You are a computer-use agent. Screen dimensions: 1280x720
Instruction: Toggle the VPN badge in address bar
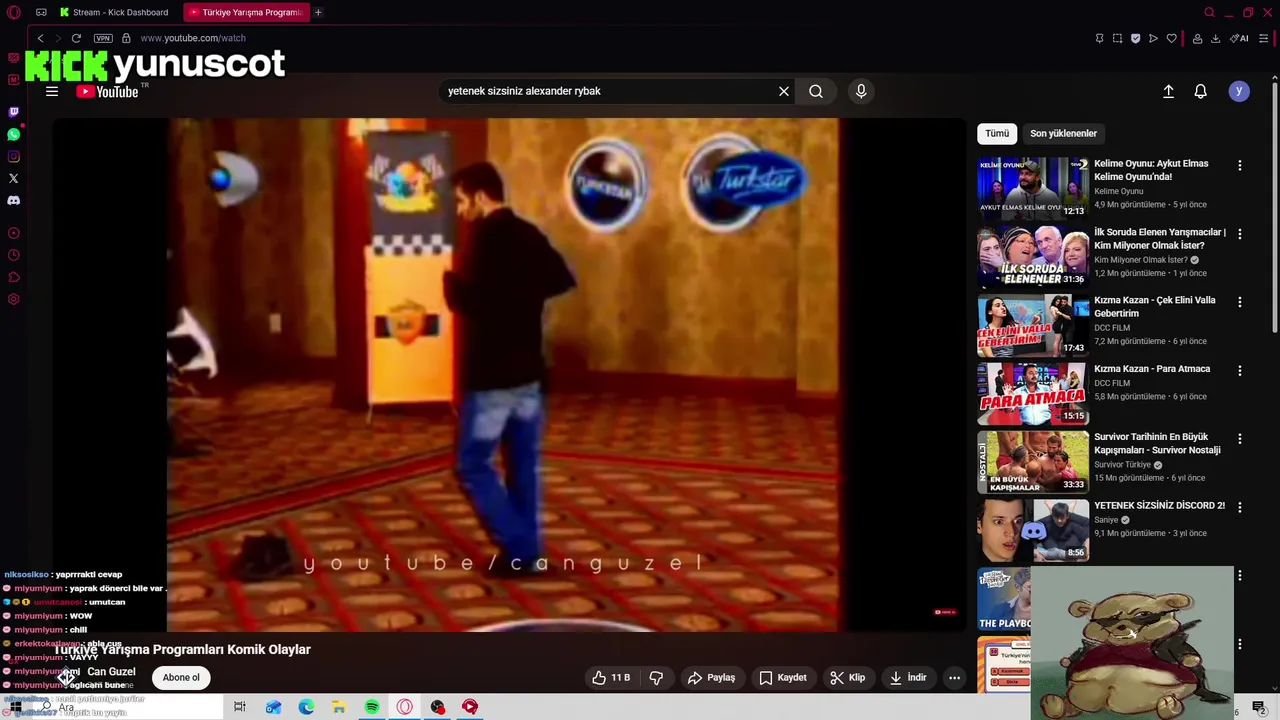(x=103, y=38)
